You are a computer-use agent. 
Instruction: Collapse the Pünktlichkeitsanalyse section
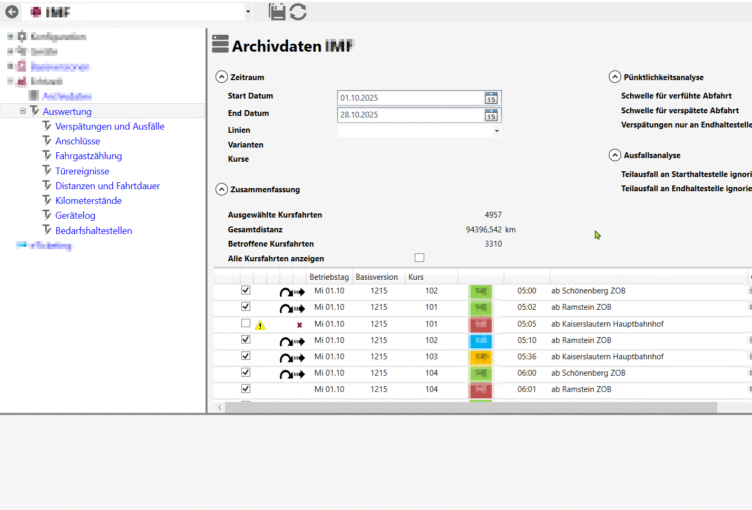[614, 77]
